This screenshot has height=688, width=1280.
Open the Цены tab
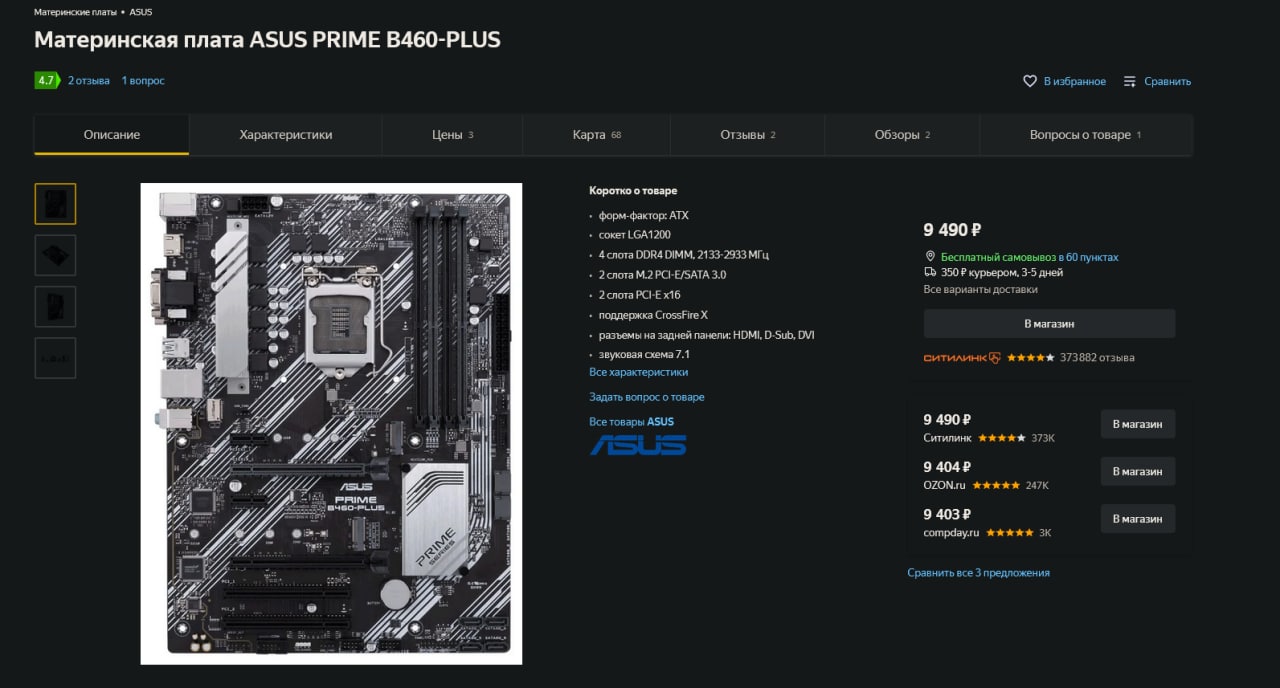[453, 135]
